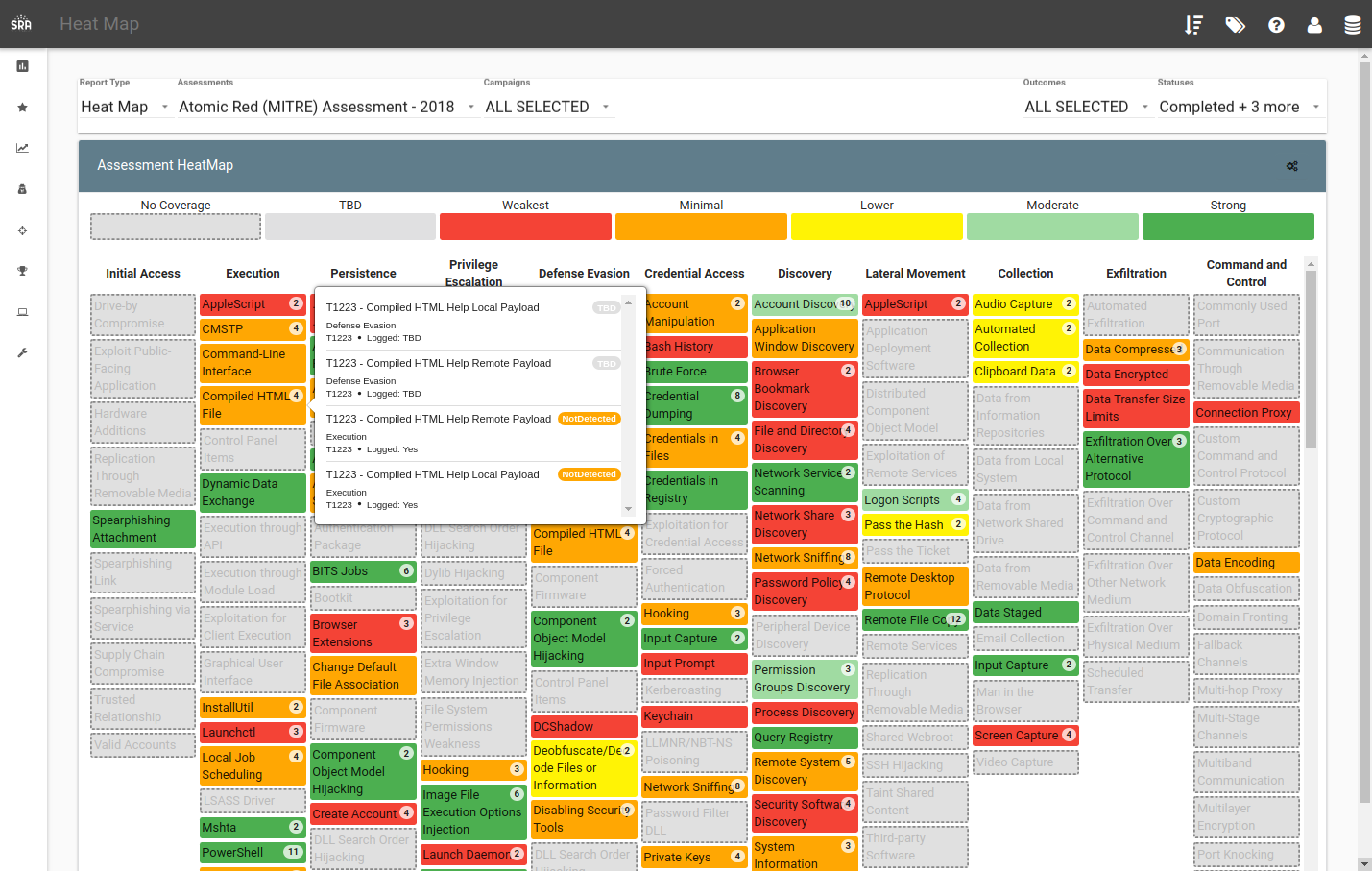Viewport: 1372px width, 871px height.
Task: Click the Pass the Hash cell
Action: pyautogui.click(x=915, y=525)
